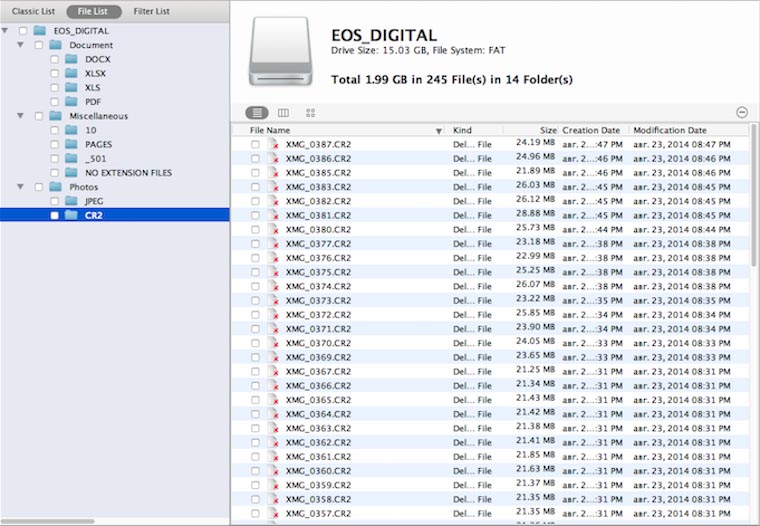Click the circular minus button above file table
The width and height of the screenshot is (760, 526).
pos(742,112)
